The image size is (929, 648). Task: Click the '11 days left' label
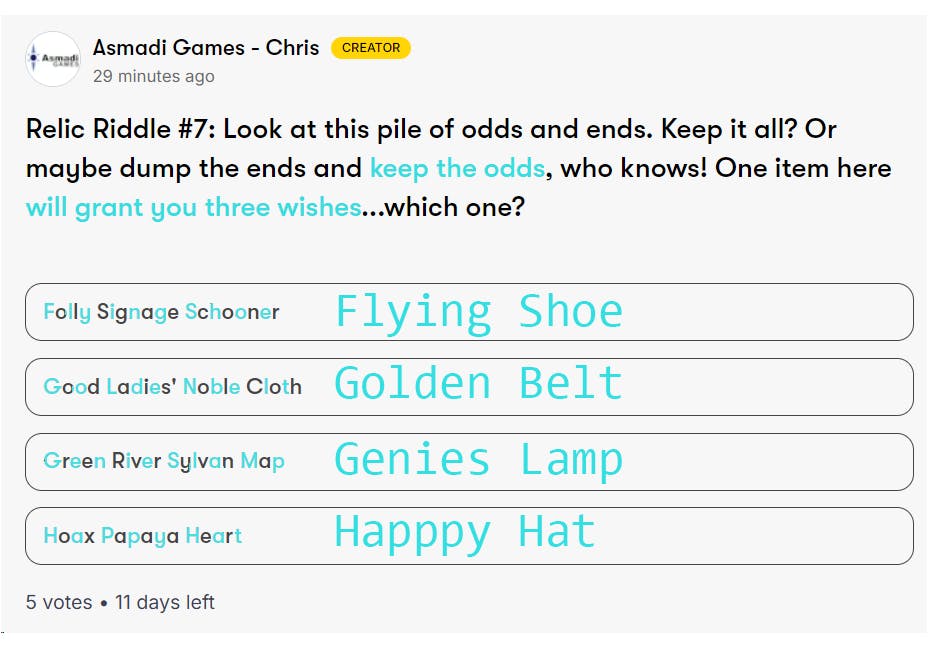pos(165,602)
